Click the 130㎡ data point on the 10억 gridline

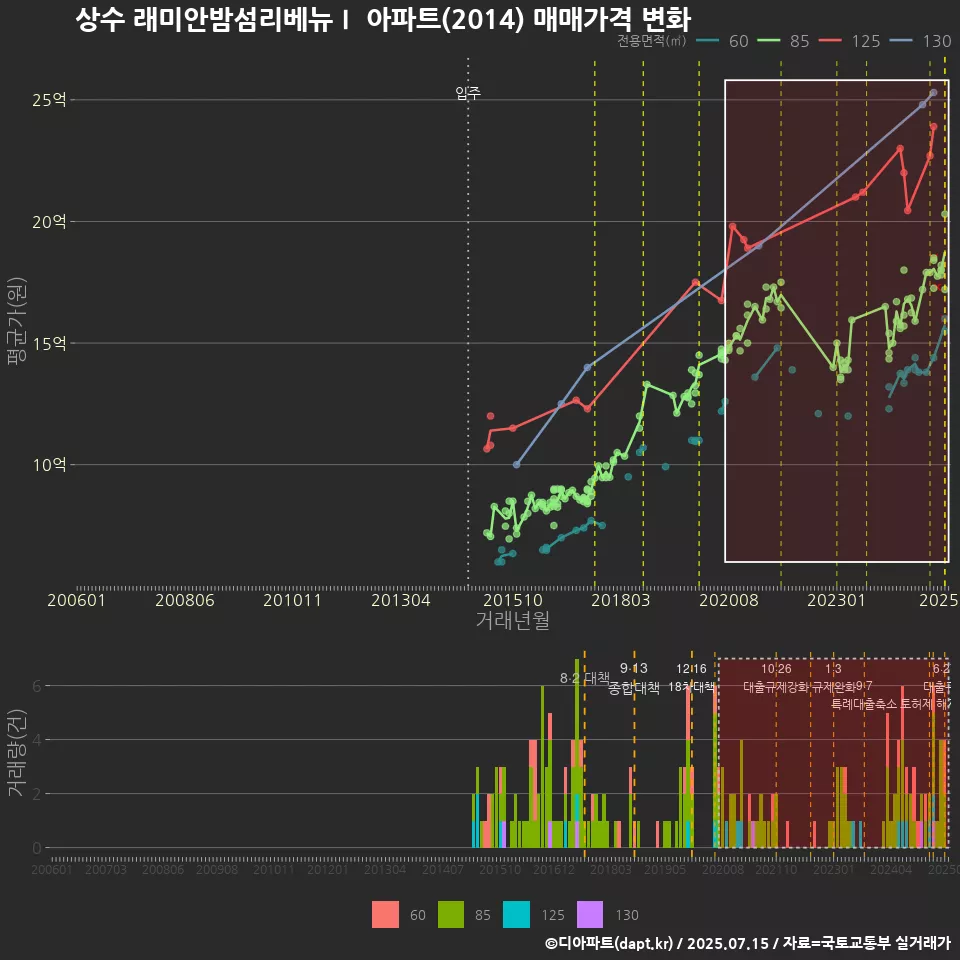pos(516,465)
